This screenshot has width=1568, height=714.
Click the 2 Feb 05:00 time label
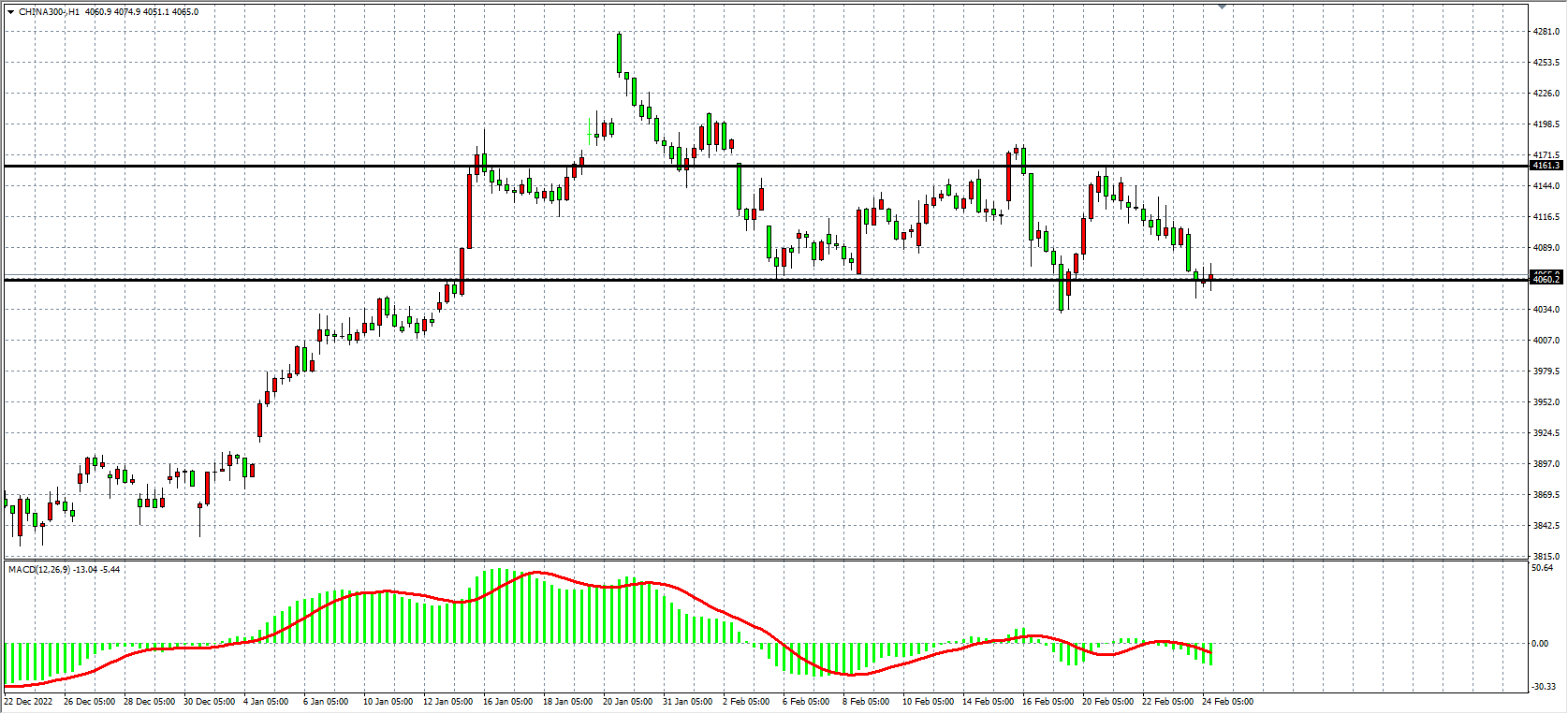[746, 701]
